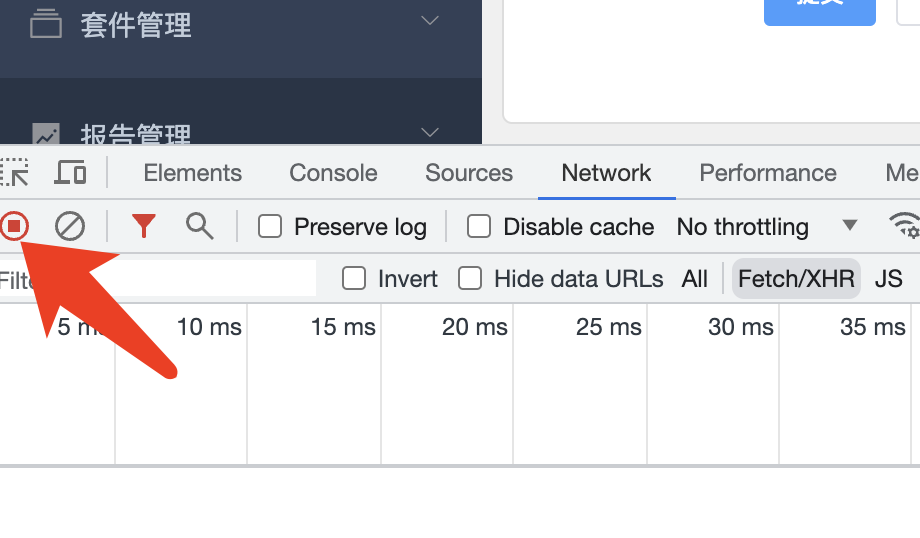This screenshot has width=920, height=538.
Task: Open the Performance tab
Action: point(767,173)
